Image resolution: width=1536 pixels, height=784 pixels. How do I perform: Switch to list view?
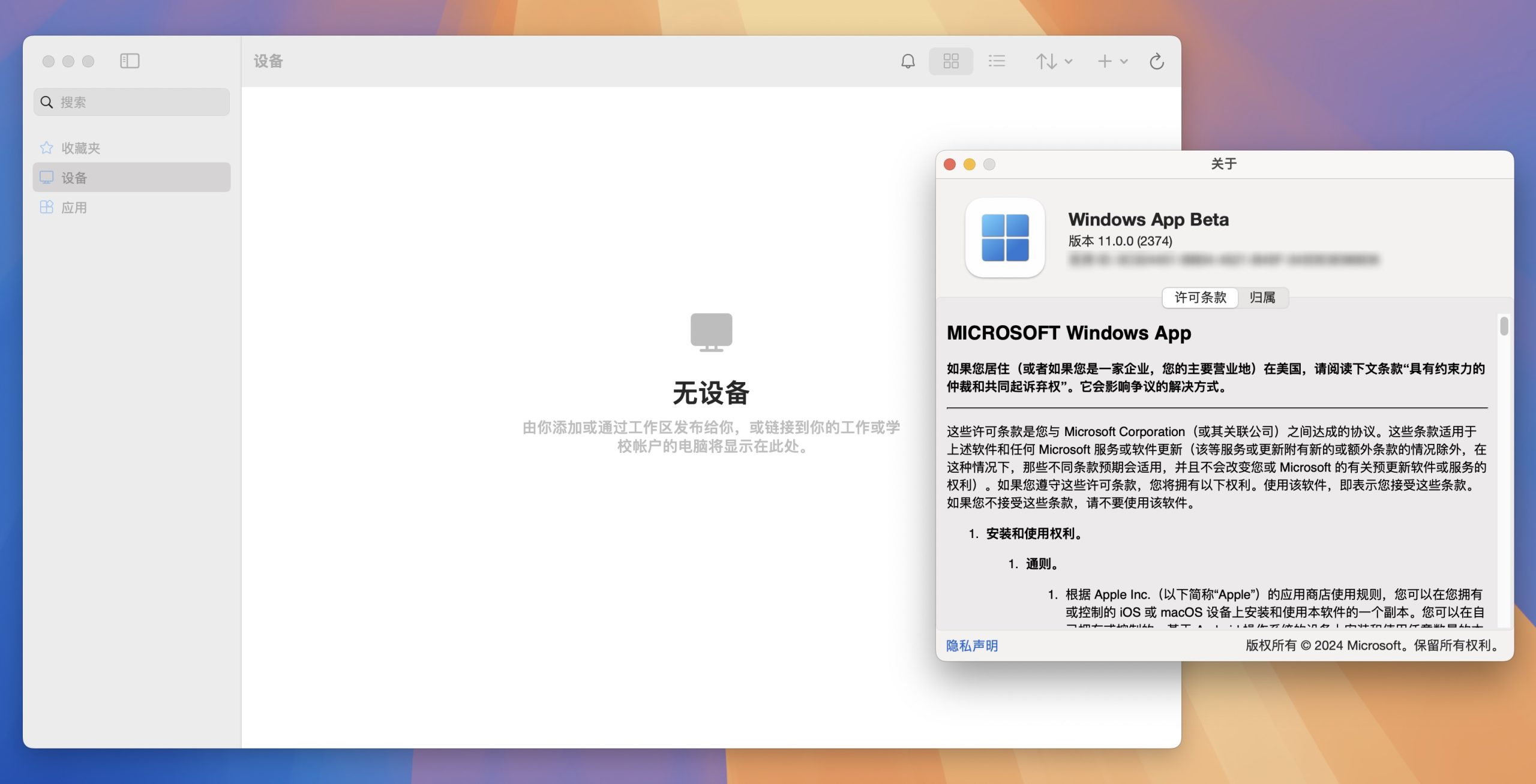[x=997, y=61]
